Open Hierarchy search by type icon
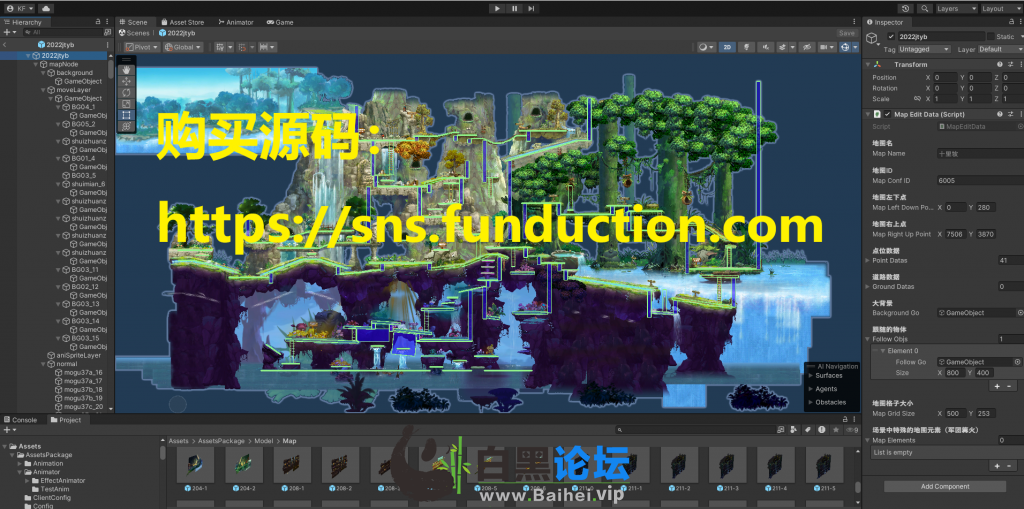The width and height of the screenshot is (1024, 509). pos(108,32)
